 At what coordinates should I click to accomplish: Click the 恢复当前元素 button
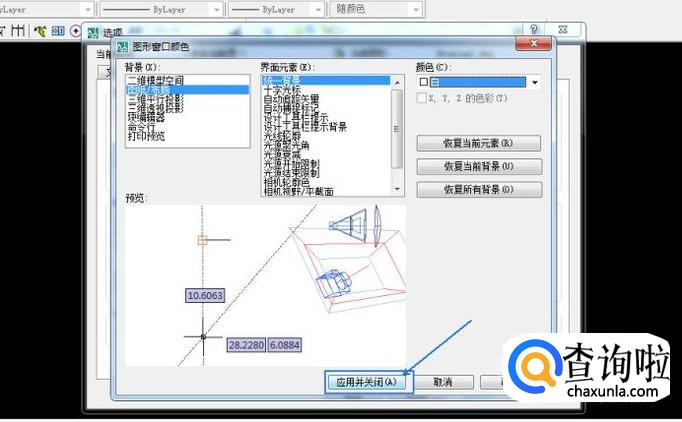tap(478, 143)
